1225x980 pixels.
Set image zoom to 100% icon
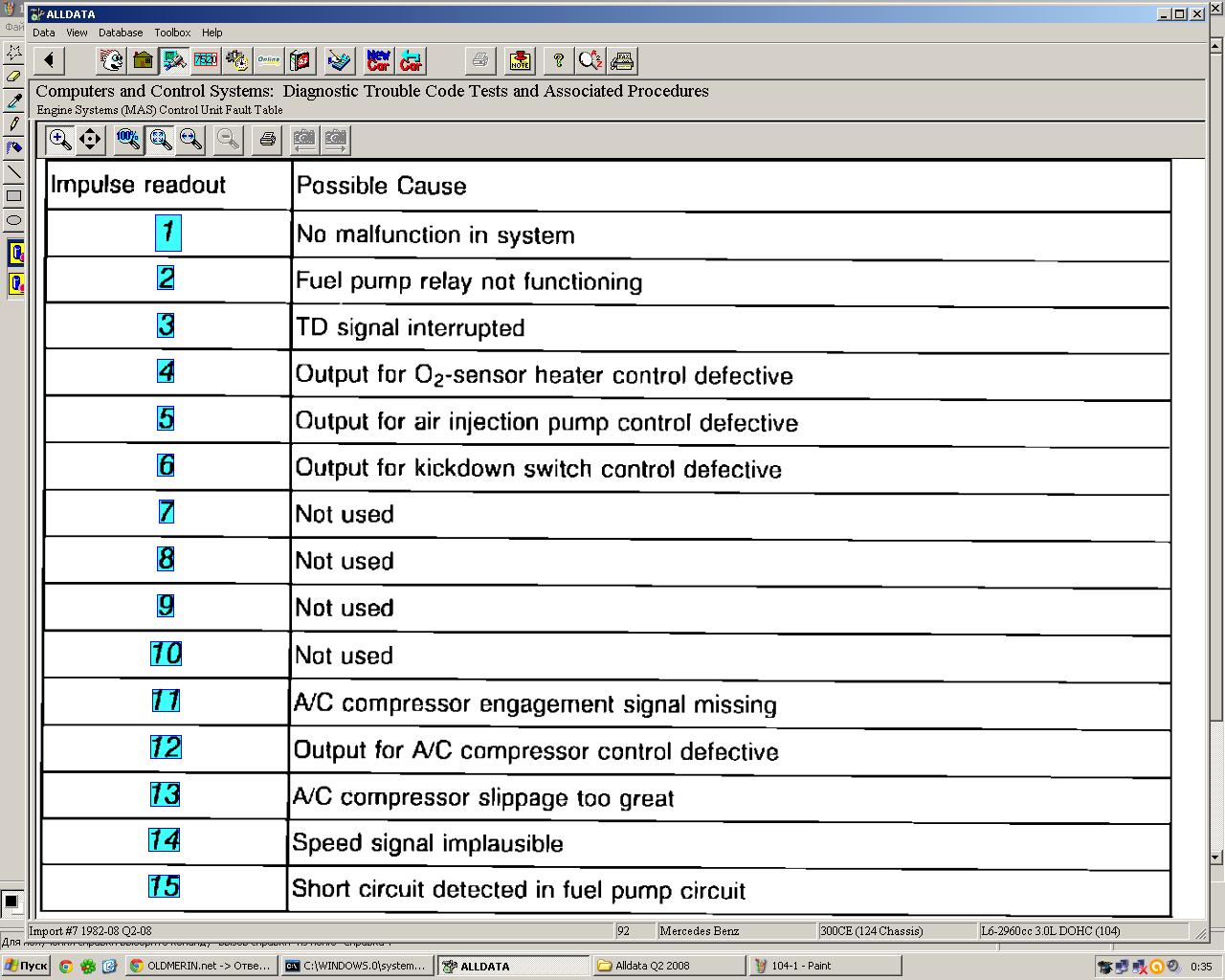click(128, 140)
